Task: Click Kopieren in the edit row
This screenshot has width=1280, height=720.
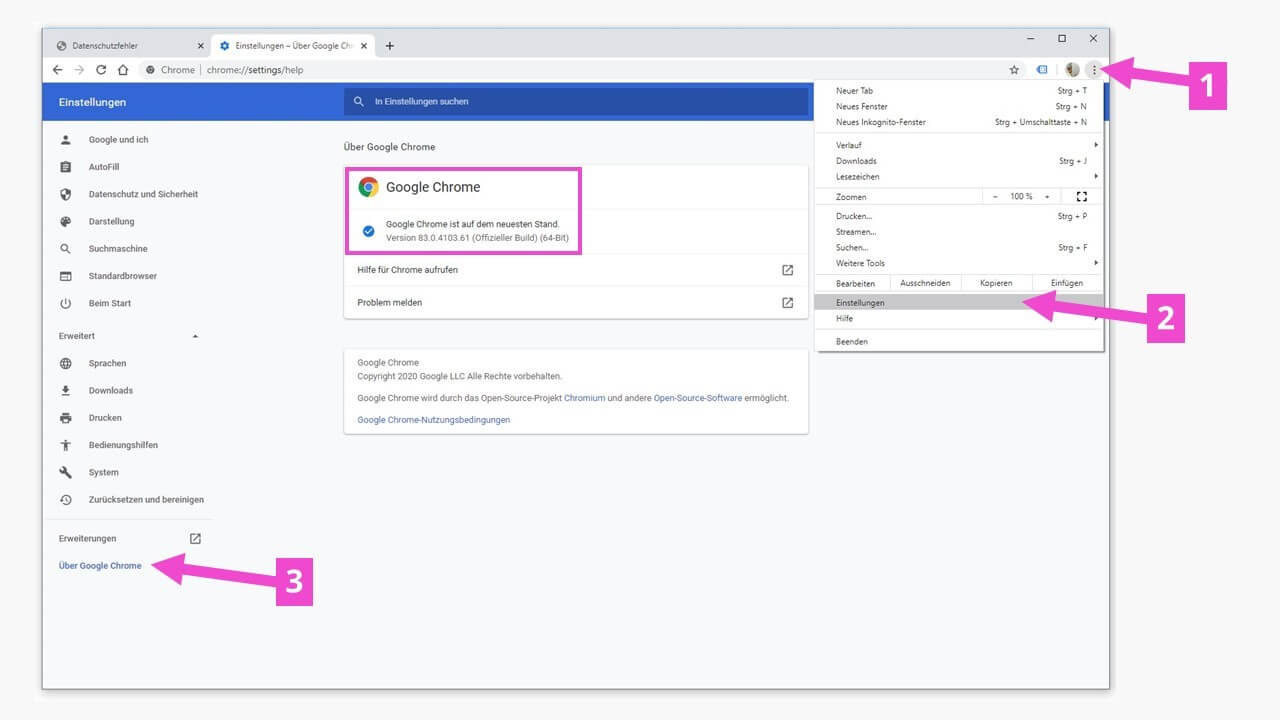Action: [996, 283]
